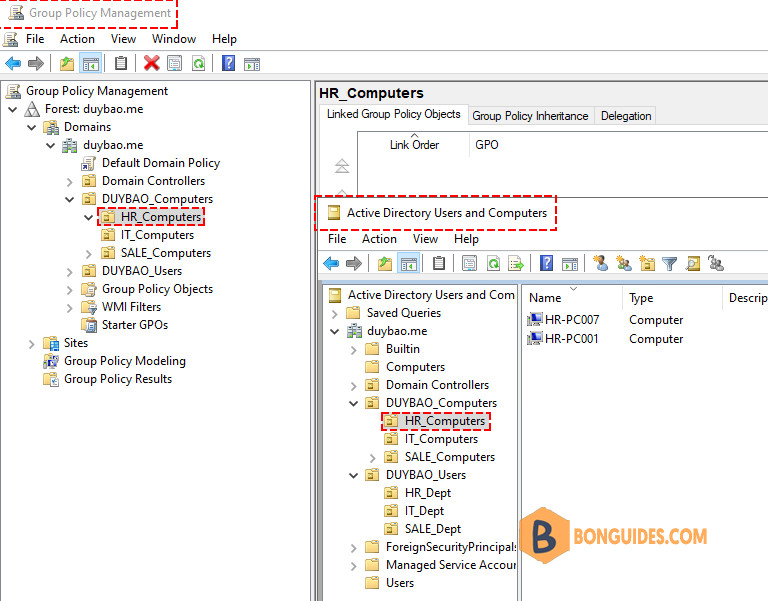Click the Create New Organizational Unit icon
768x601 pixels.
click(647, 264)
